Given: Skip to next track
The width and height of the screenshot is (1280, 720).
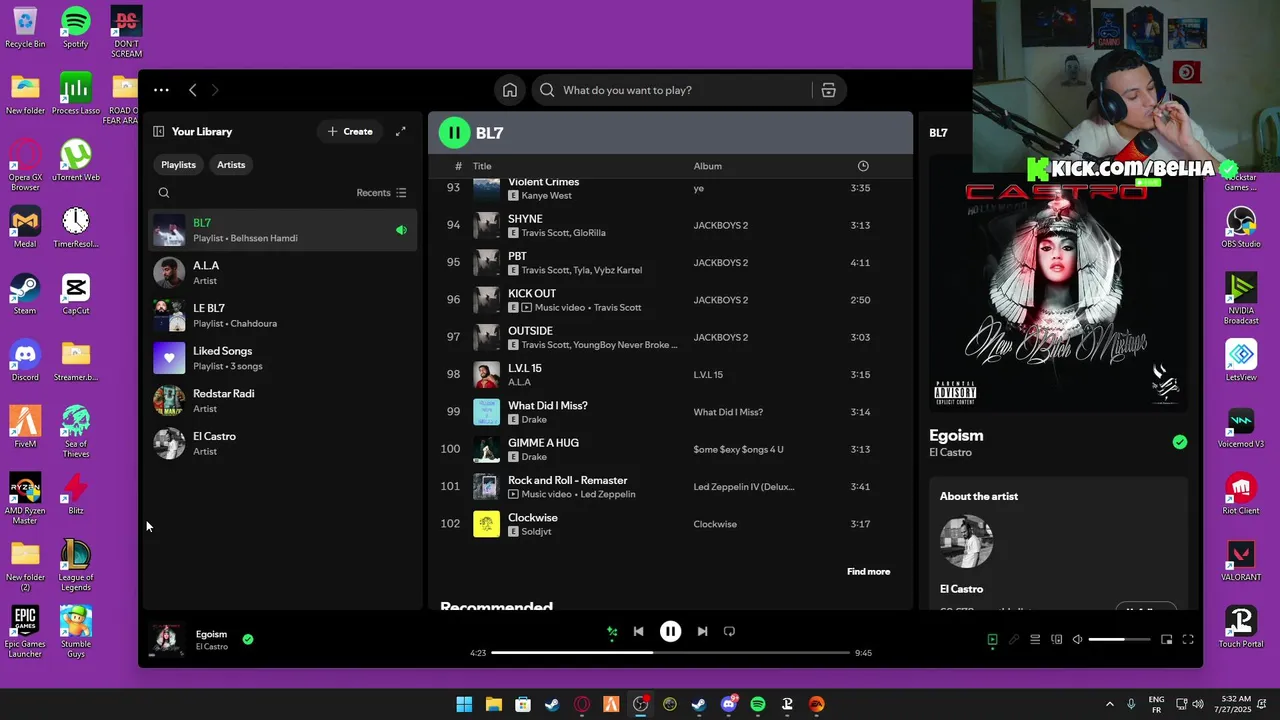Looking at the screenshot, I should (702, 632).
